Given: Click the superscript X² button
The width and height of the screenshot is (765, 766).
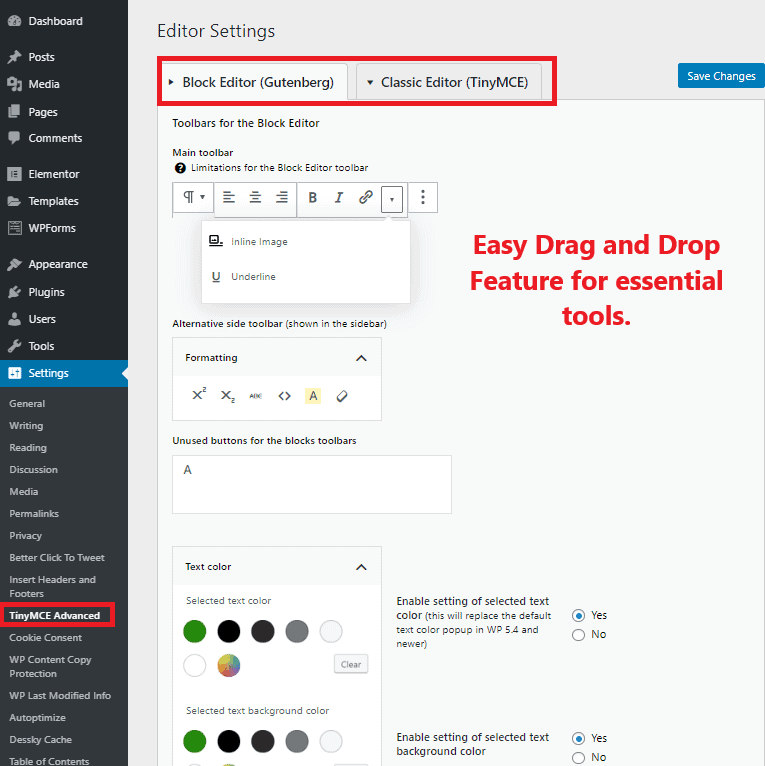Looking at the screenshot, I should pyautogui.click(x=199, y=394).
